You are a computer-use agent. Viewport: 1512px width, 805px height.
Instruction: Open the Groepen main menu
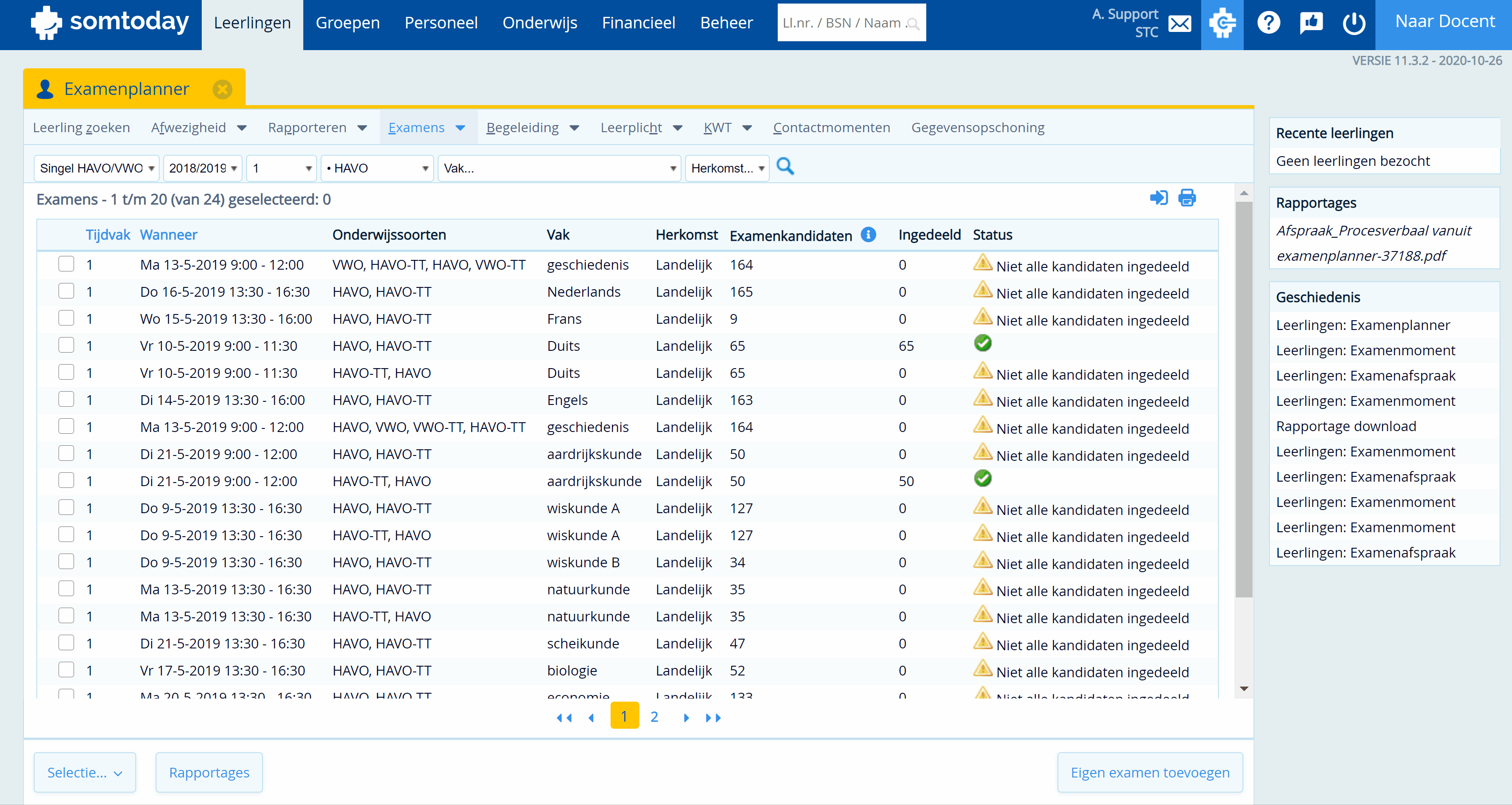[x=348, y=24]
